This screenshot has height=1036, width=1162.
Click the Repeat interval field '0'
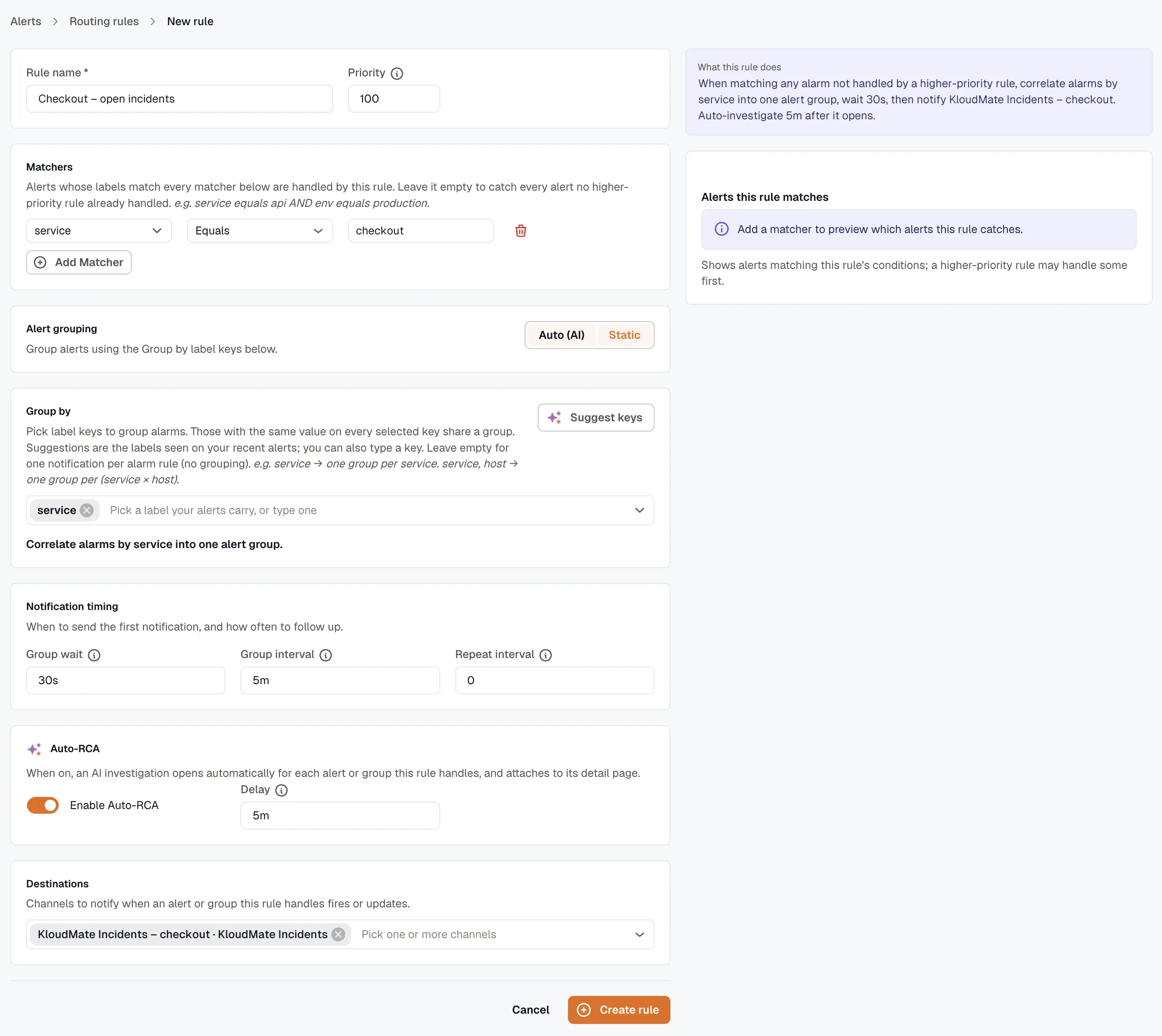(554, 680)
